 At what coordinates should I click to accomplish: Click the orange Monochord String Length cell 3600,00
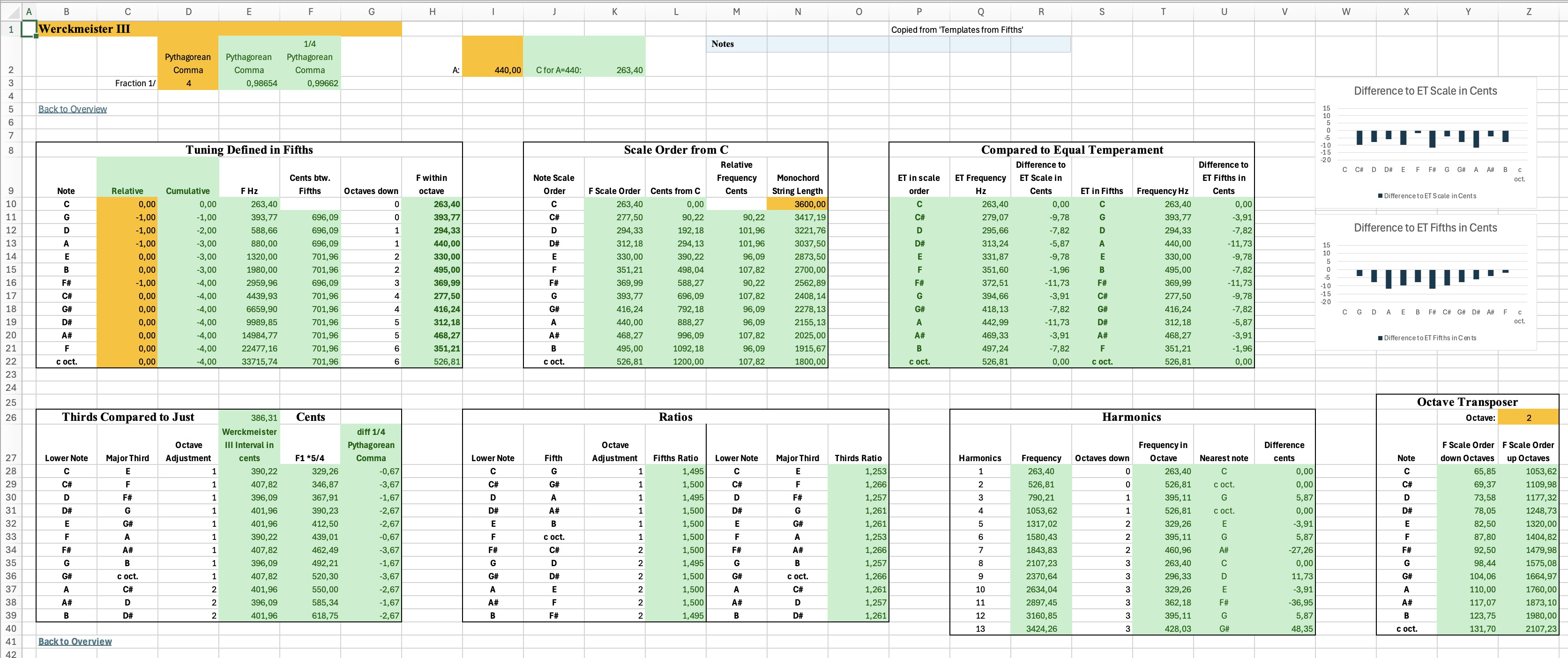click(x=798, y=204)
